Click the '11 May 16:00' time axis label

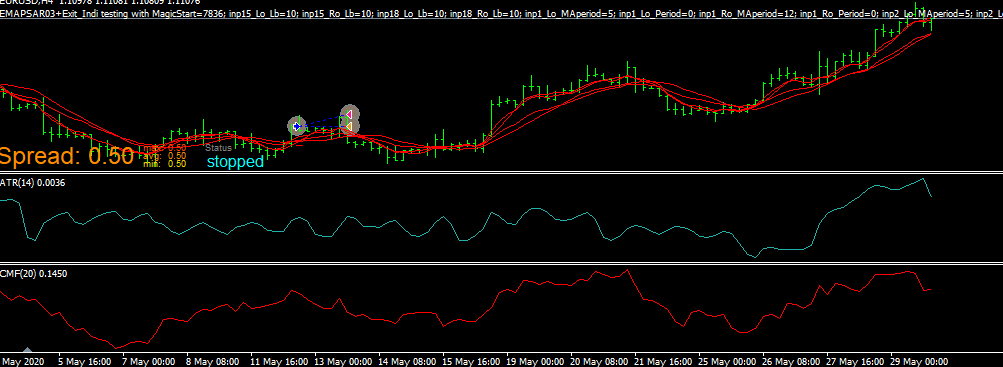(280, 361)
